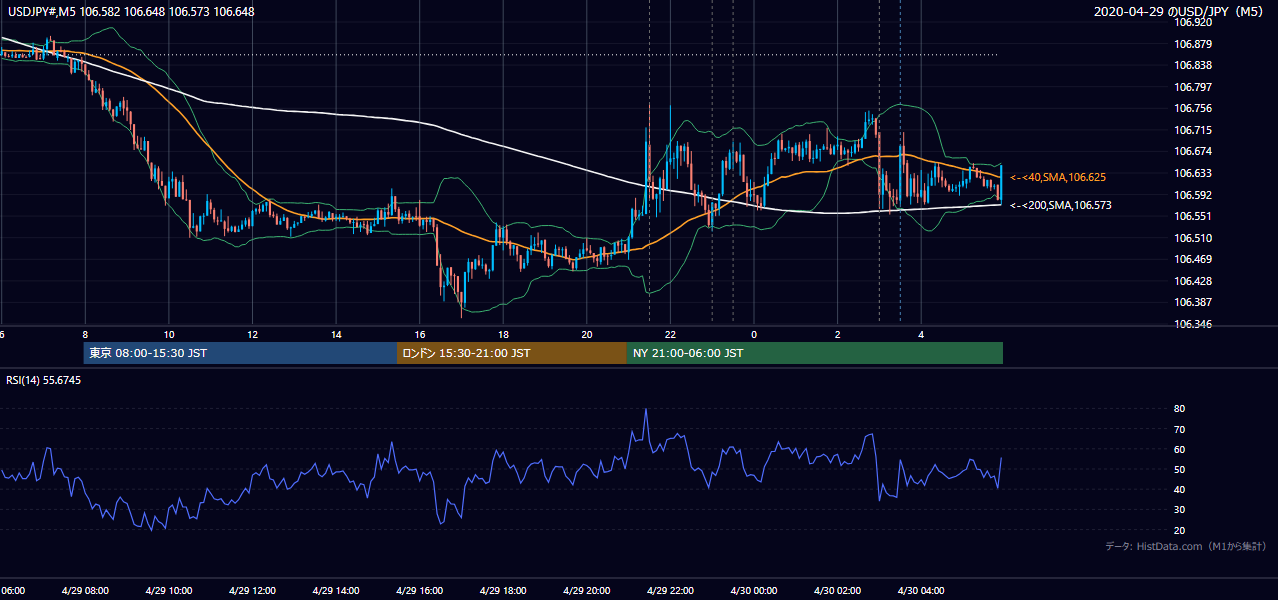Click price axis value 106.633
Image resolution: width=1278 pixels, height=600 pixels.
1193,173
